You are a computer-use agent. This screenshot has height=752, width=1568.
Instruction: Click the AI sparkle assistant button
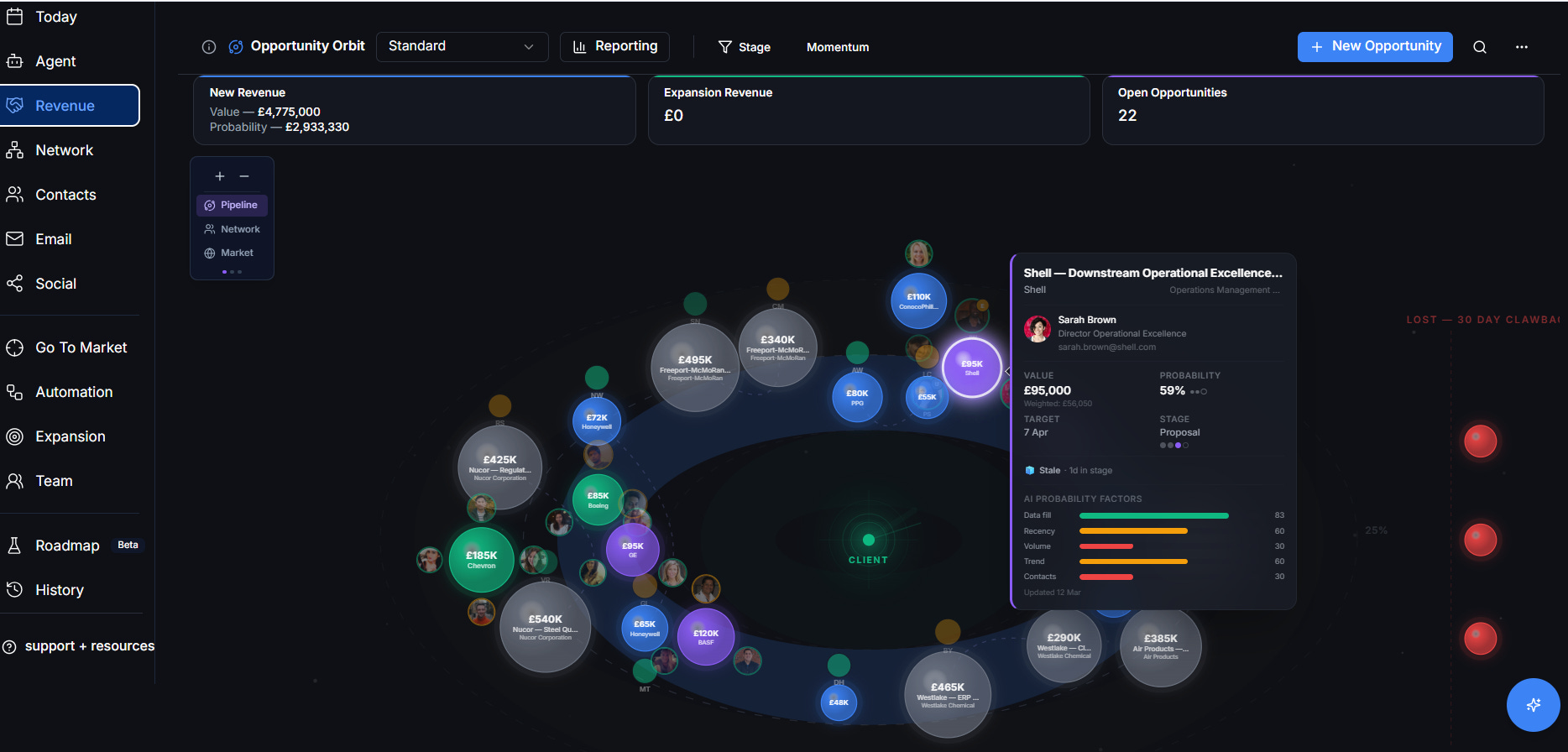click(1533, 705)
